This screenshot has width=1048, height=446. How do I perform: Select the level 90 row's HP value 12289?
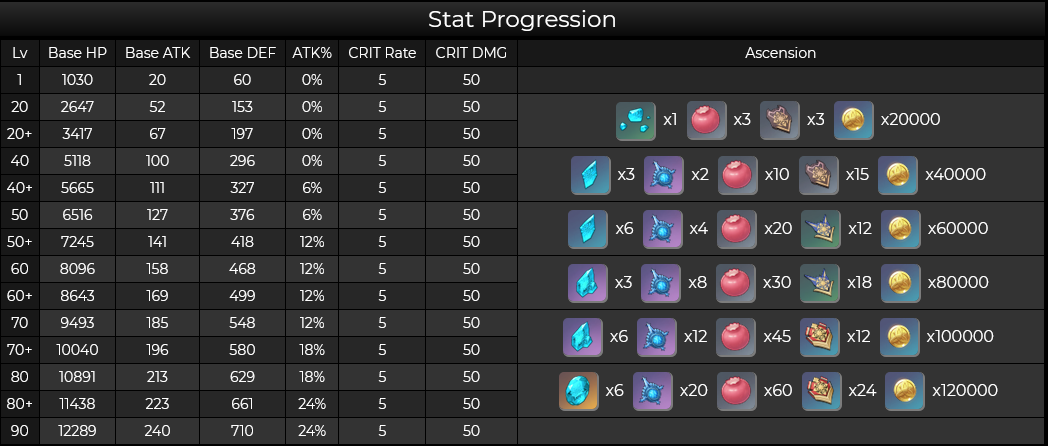tap(78, 431)
